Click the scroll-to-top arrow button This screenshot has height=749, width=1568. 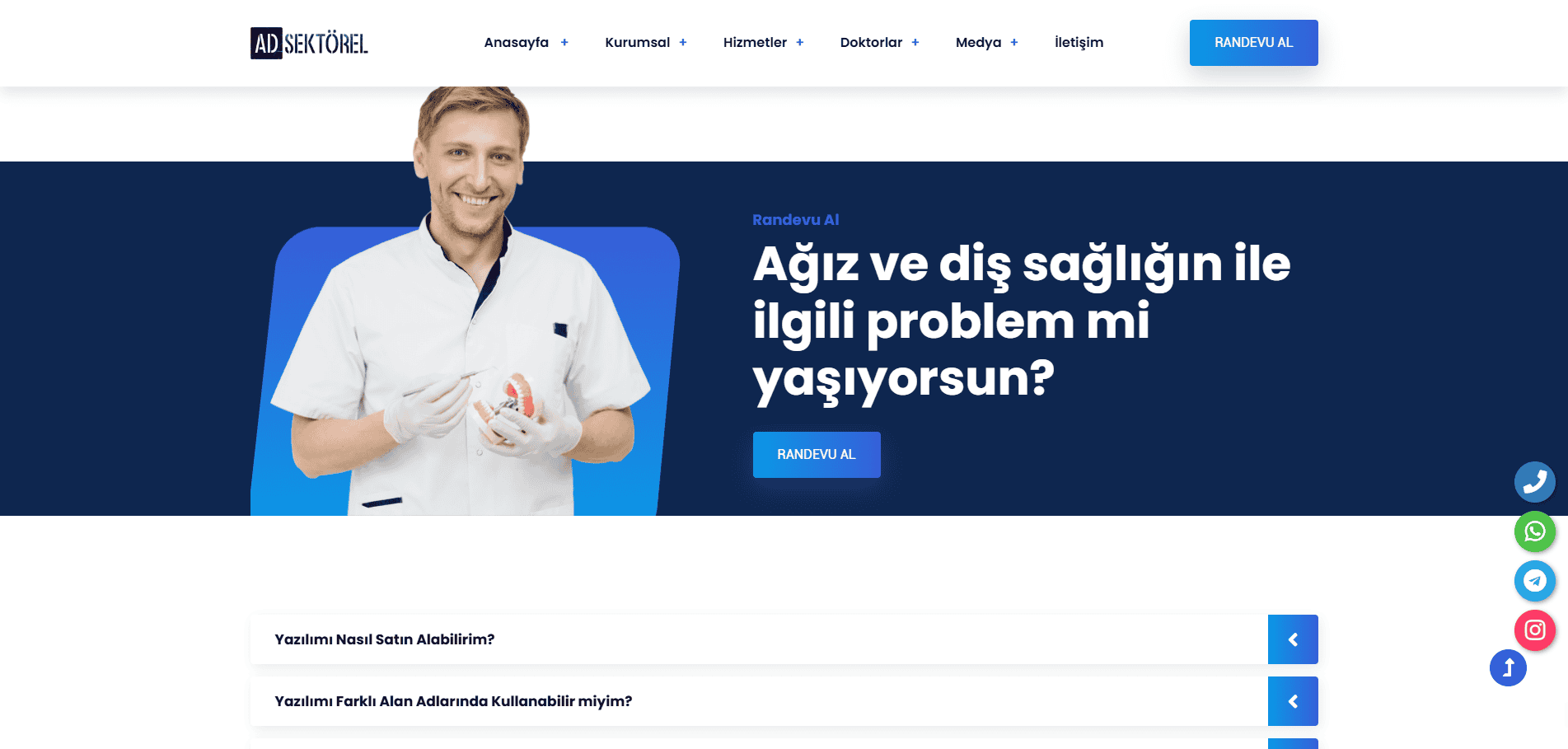click(1508, 667)
